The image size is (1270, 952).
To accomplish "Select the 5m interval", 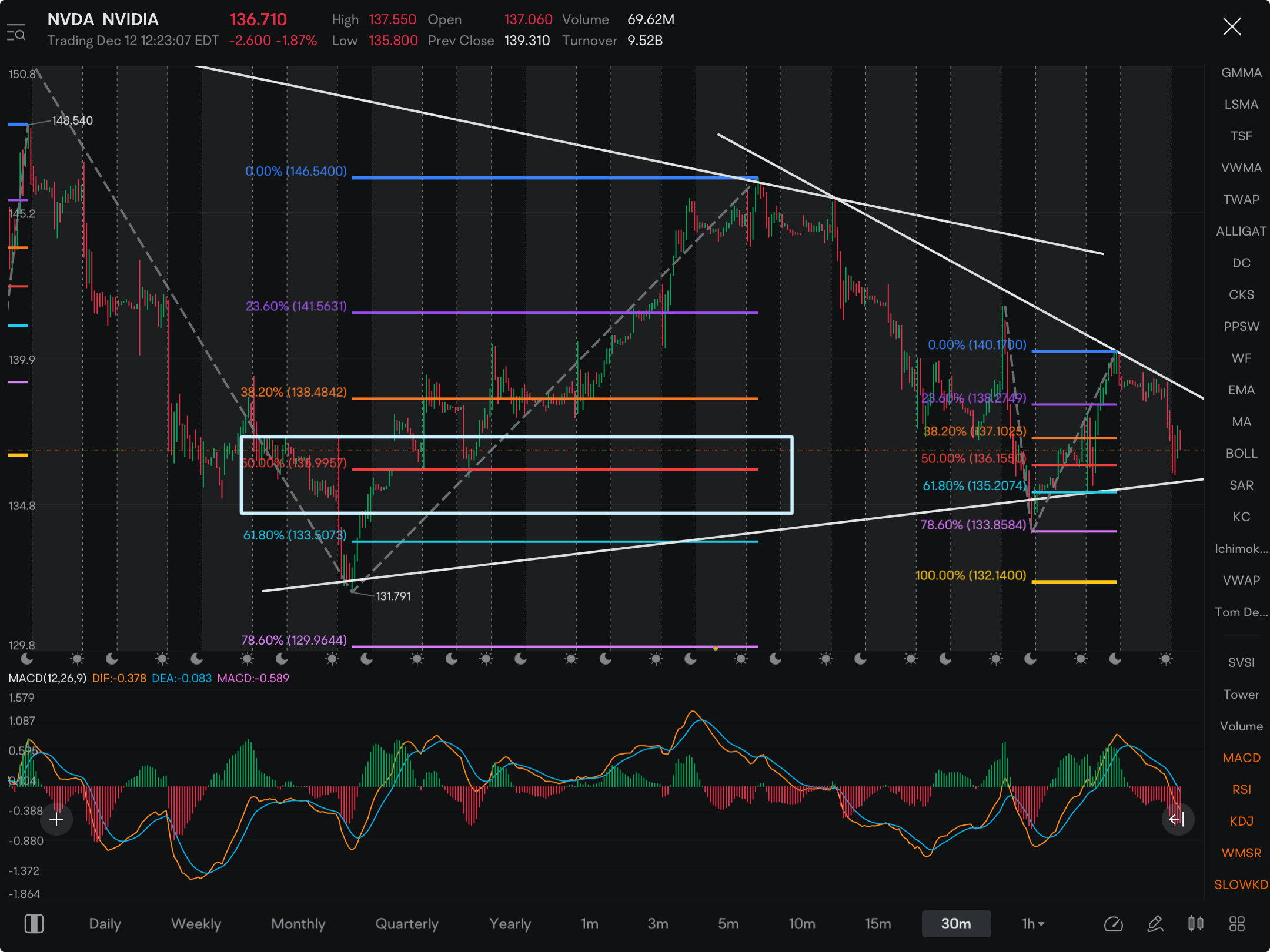I will pyautogui.click(x=728, y=924).
